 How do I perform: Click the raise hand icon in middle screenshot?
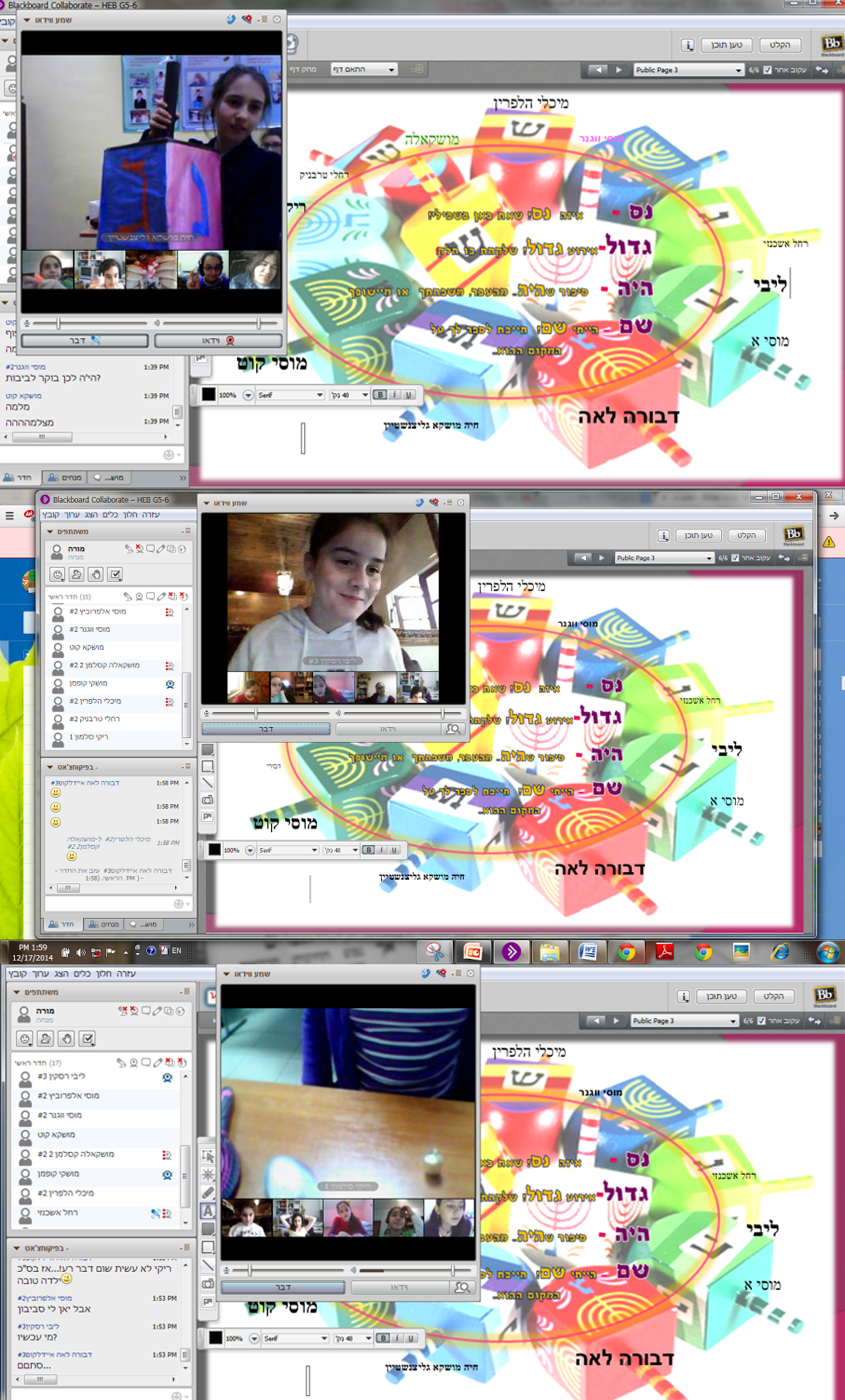96,574
